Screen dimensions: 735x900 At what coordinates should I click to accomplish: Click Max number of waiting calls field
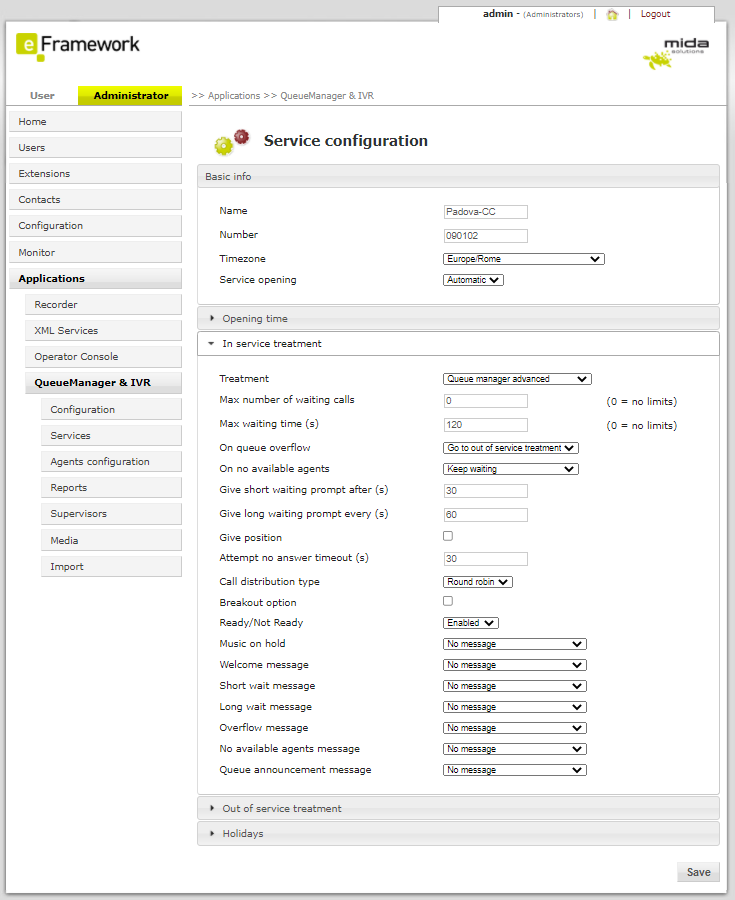485,401
